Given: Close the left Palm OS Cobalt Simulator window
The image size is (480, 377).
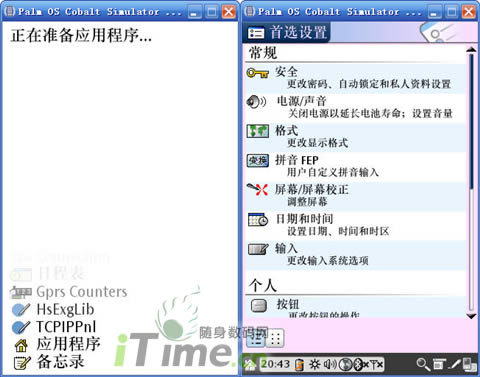Looking at the screenshot, I should click(229, 12).
